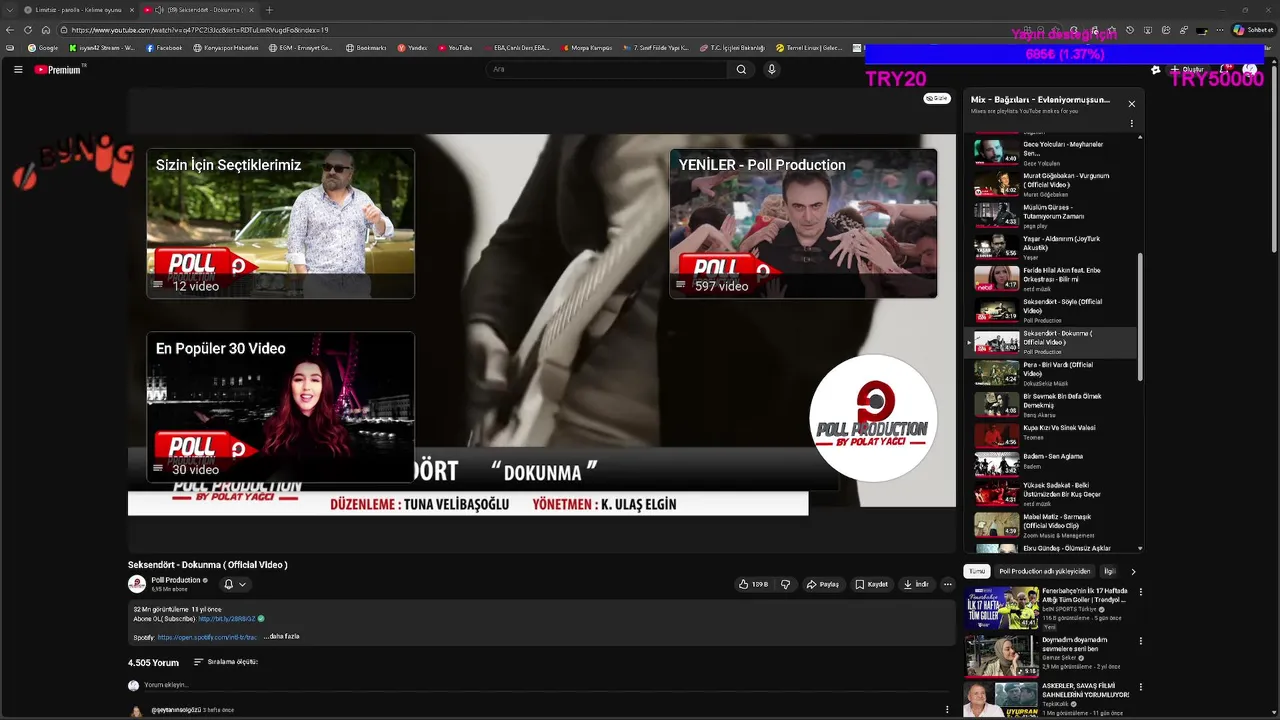
Task: Open ASKERLER, SAVAŞ FİLMİ SAHNELERİNİ YORUMLUYOR video
Action: point(1048,700)
